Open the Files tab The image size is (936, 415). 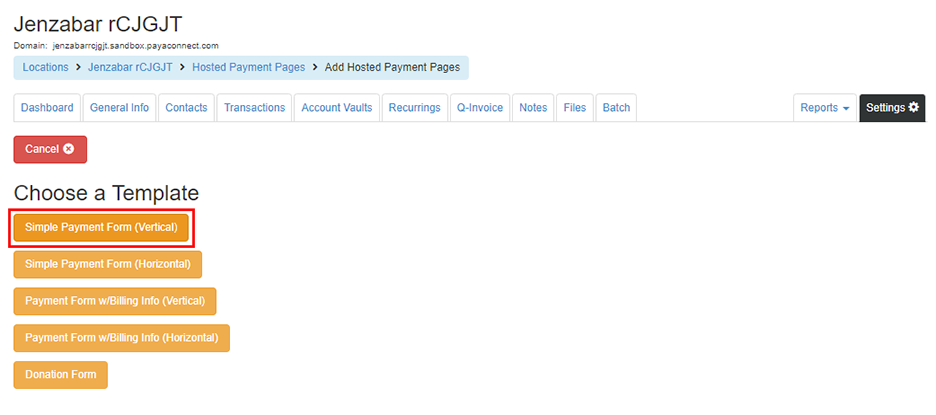click(x=575, y=108)
